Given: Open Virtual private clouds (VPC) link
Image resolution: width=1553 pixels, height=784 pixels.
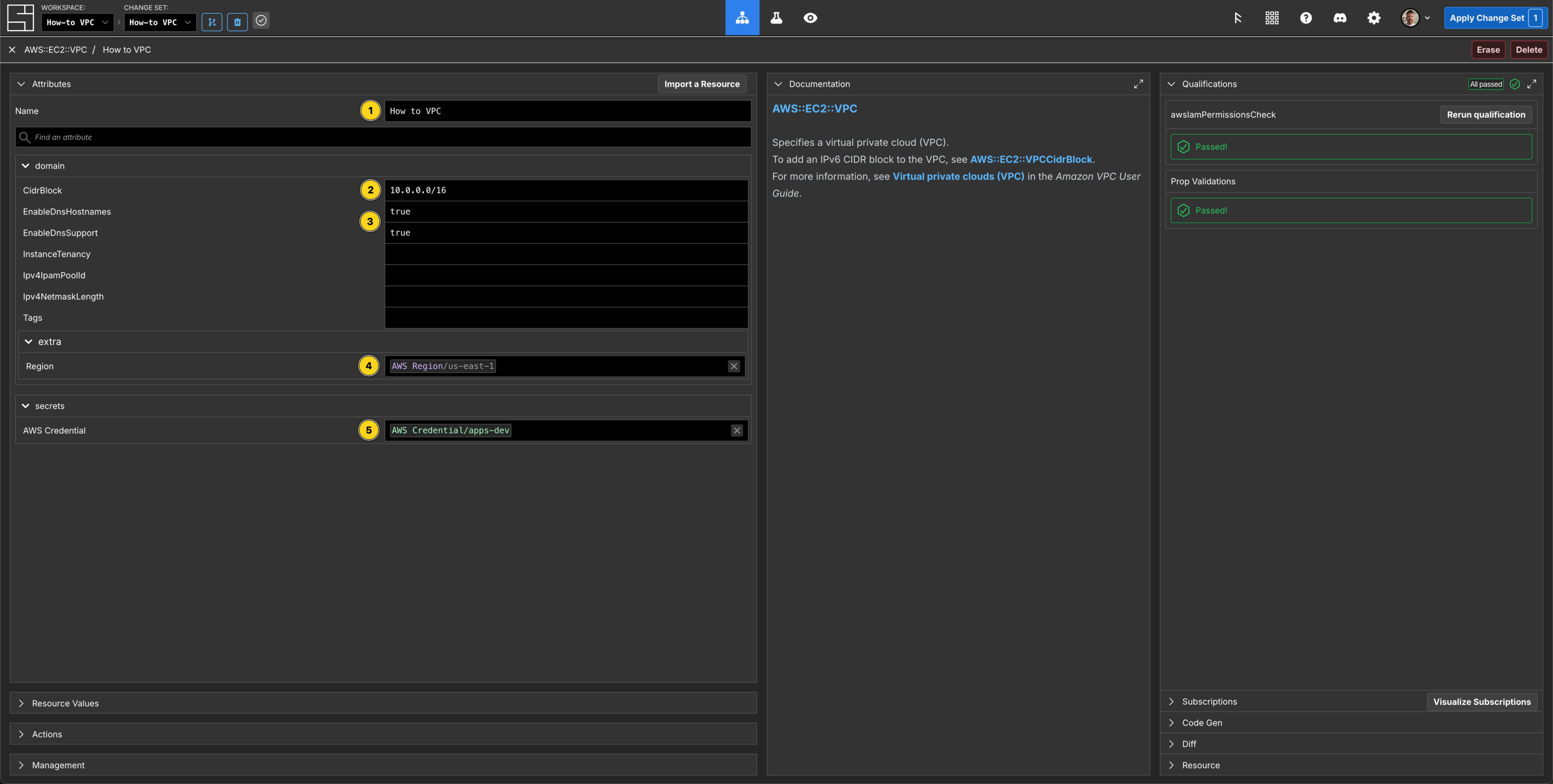Looking at the screenshot, I should [958, 176].
